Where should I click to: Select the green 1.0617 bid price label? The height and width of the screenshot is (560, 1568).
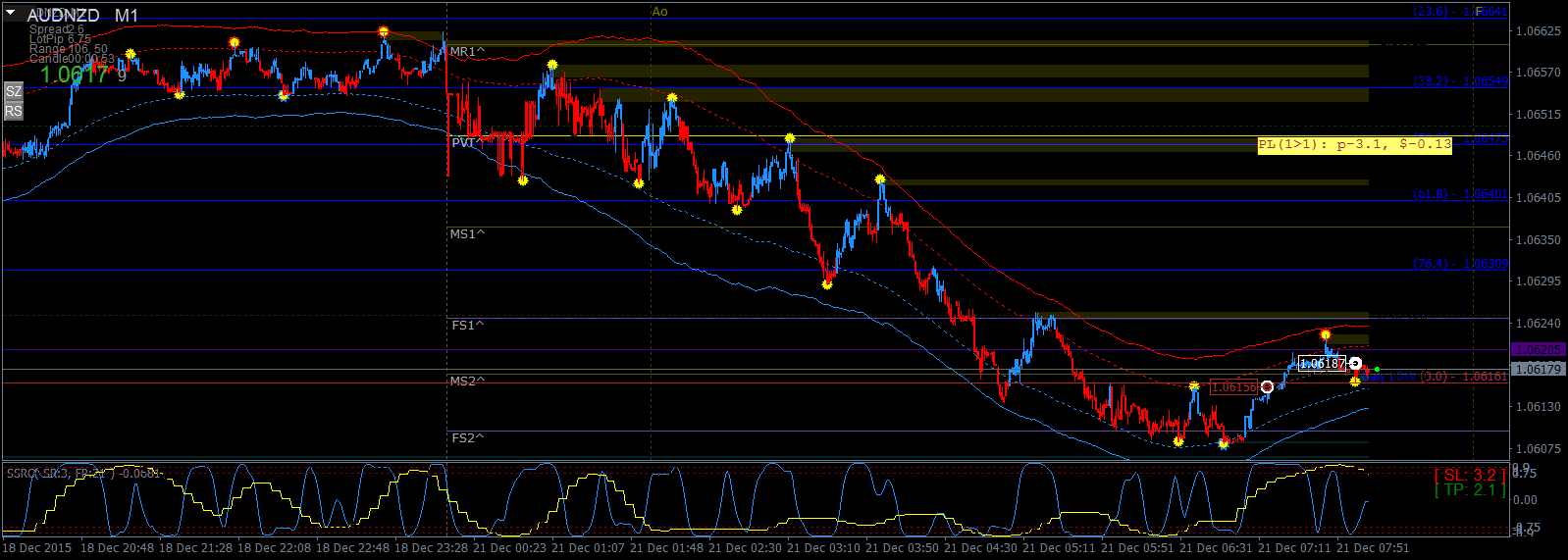coord(74,75)
